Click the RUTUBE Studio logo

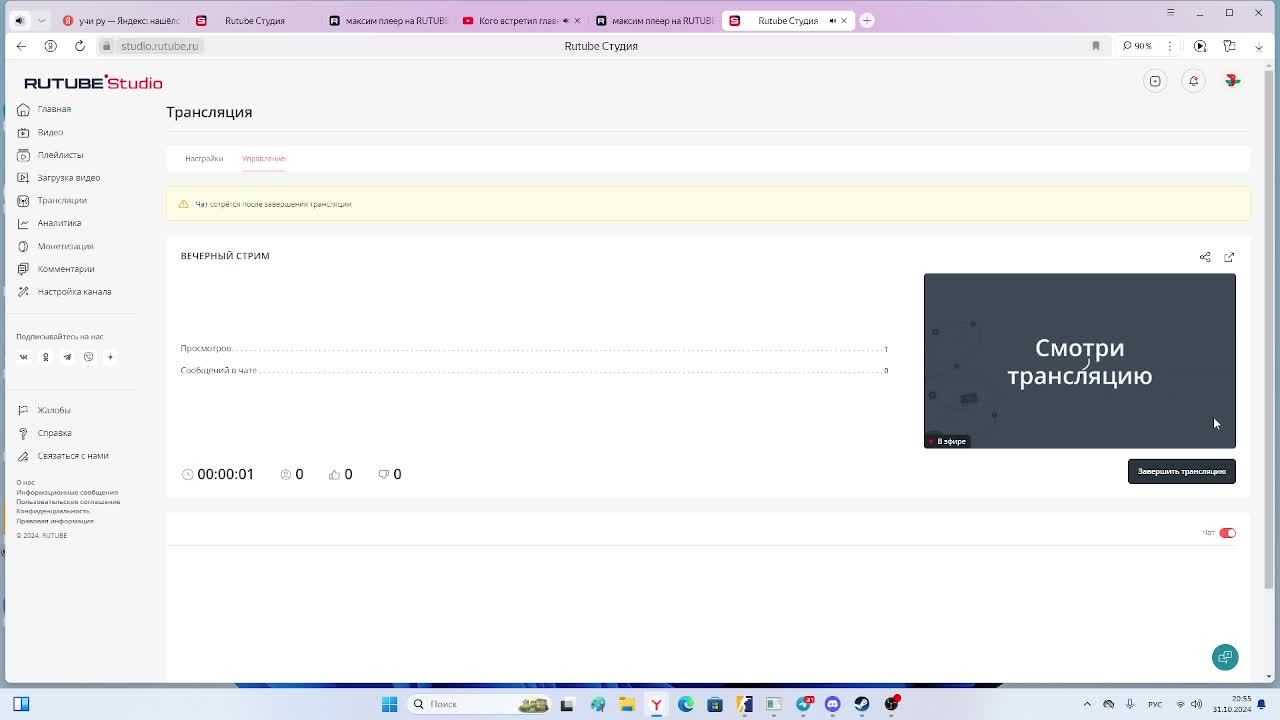[93, 83]
